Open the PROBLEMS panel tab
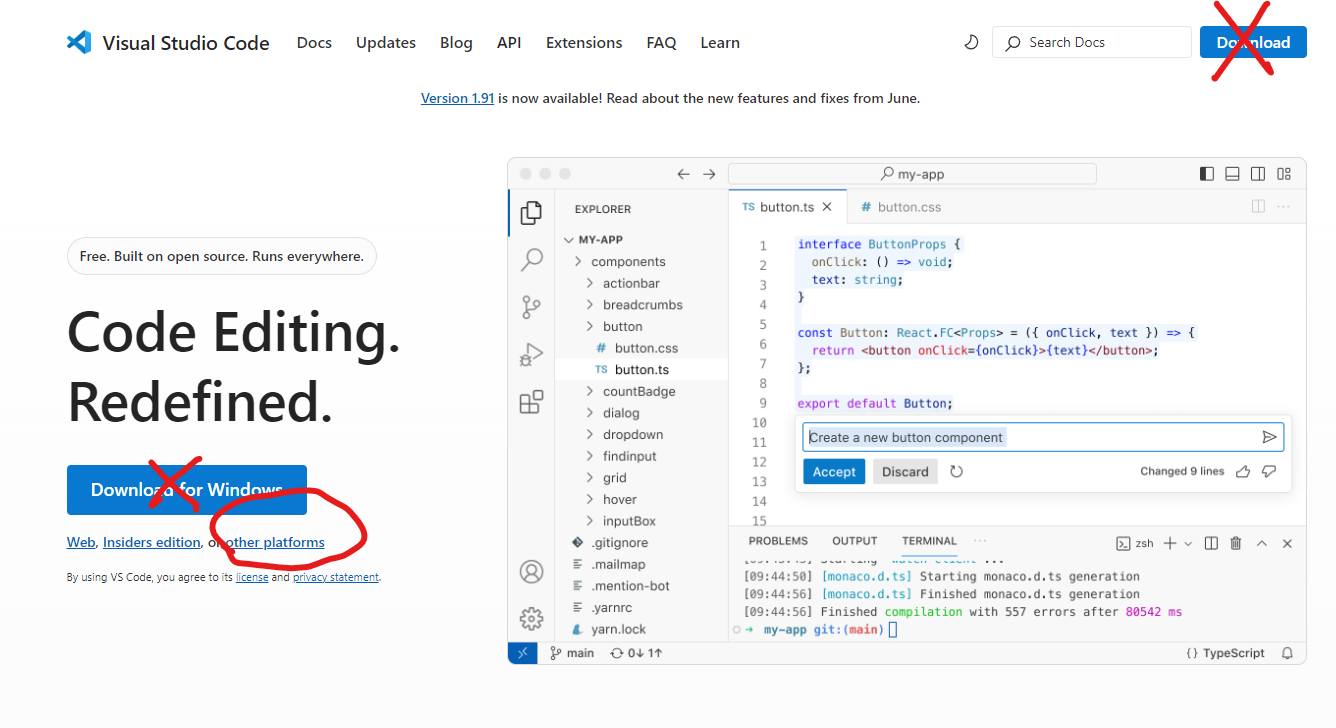 [x=778, y=541]
